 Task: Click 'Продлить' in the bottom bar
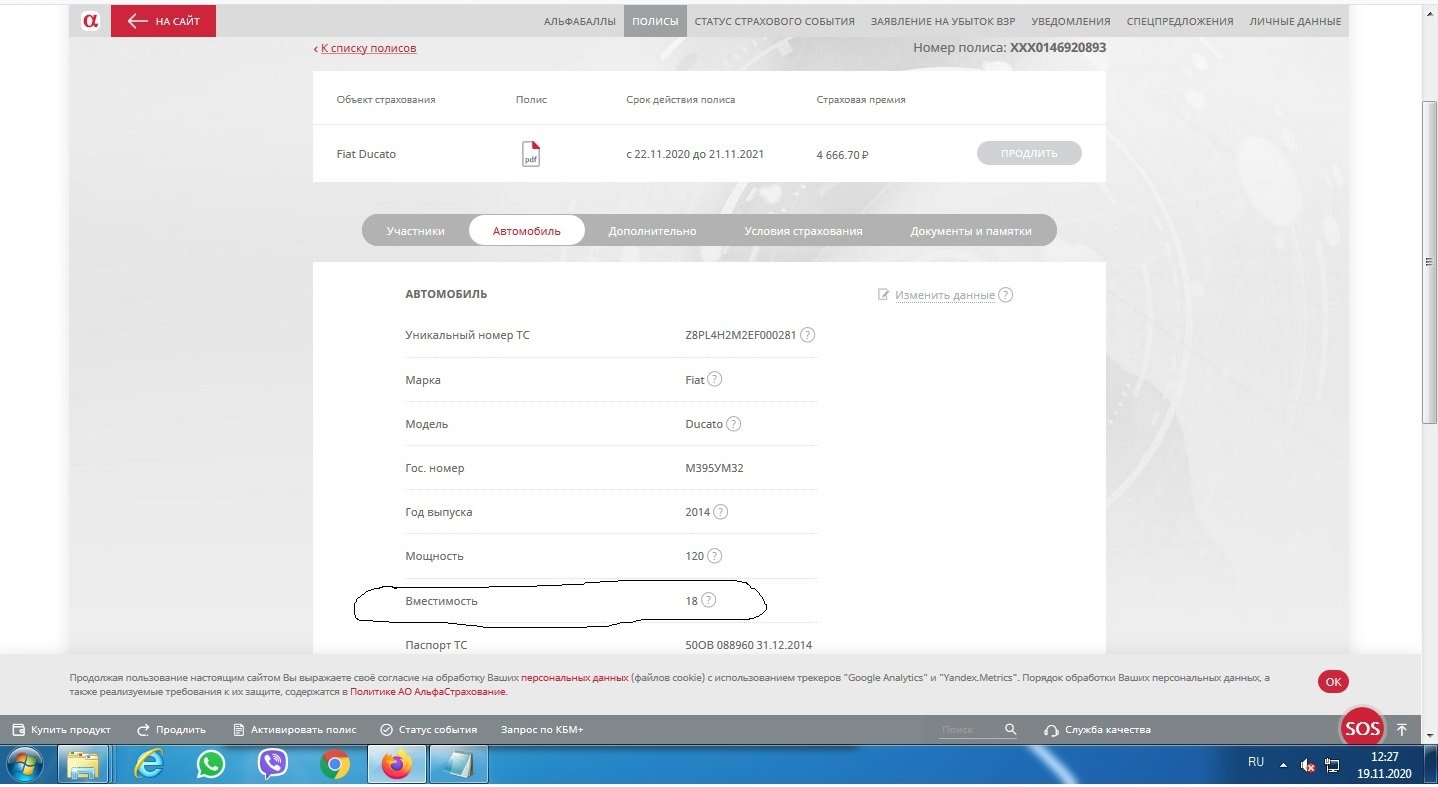[171, 730]
